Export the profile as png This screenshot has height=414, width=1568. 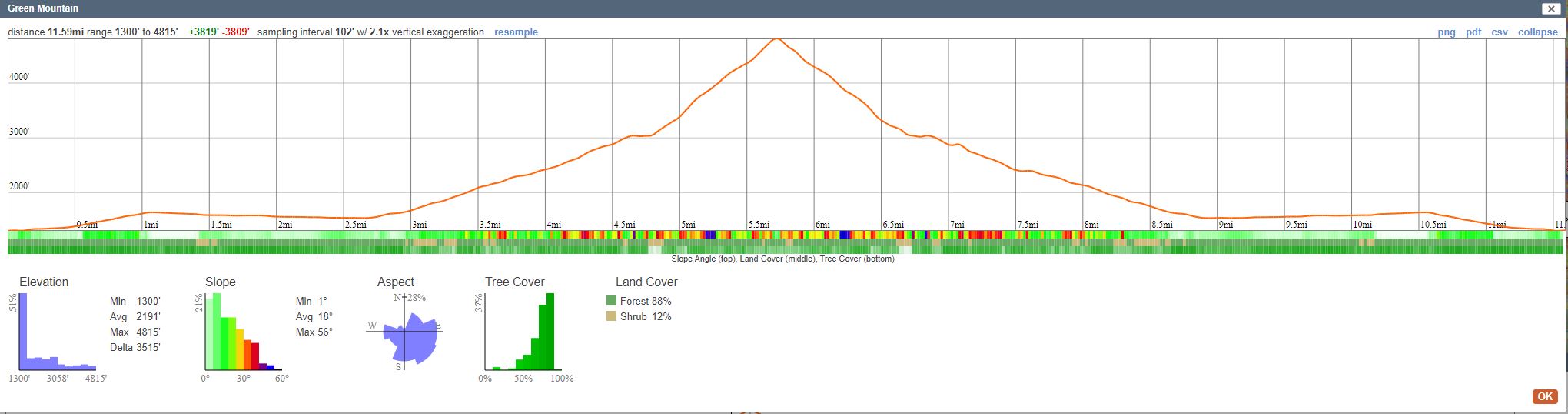click(1446, 32)
